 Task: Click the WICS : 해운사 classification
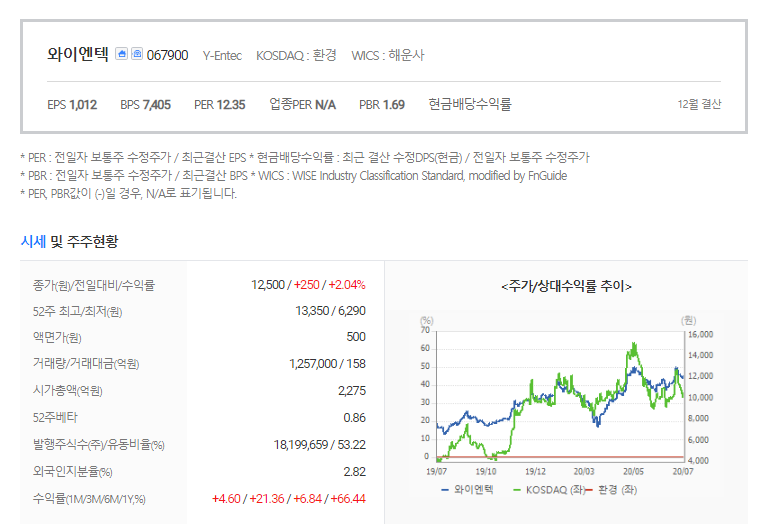[388, 55]
